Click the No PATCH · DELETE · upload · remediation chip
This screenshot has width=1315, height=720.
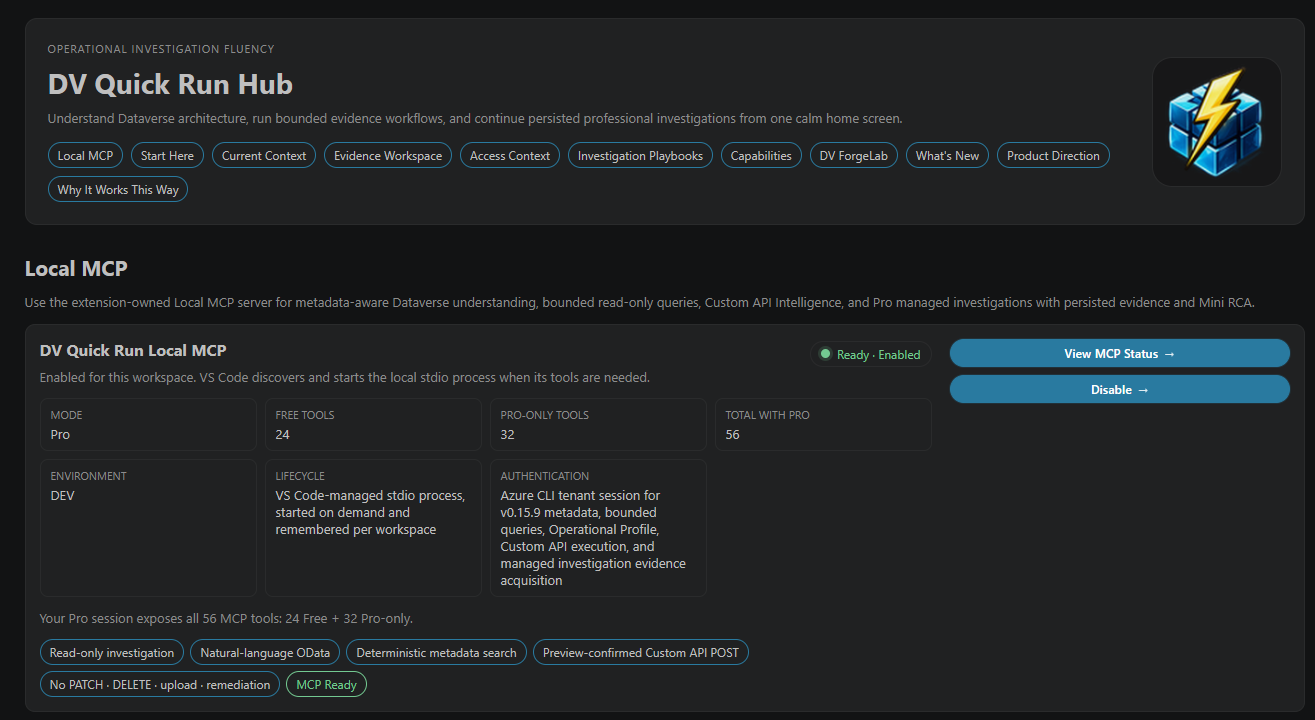(x=160, y=685)
